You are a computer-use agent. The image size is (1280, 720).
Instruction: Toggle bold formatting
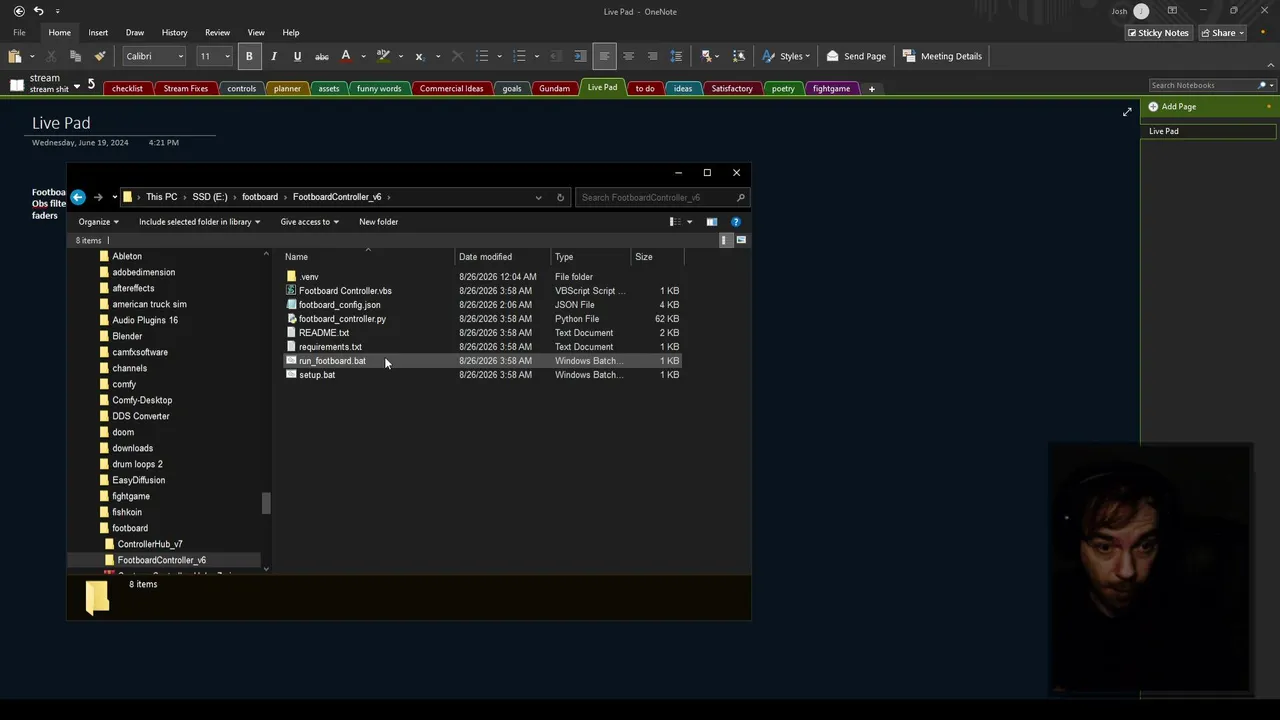(x=249, y=56)
